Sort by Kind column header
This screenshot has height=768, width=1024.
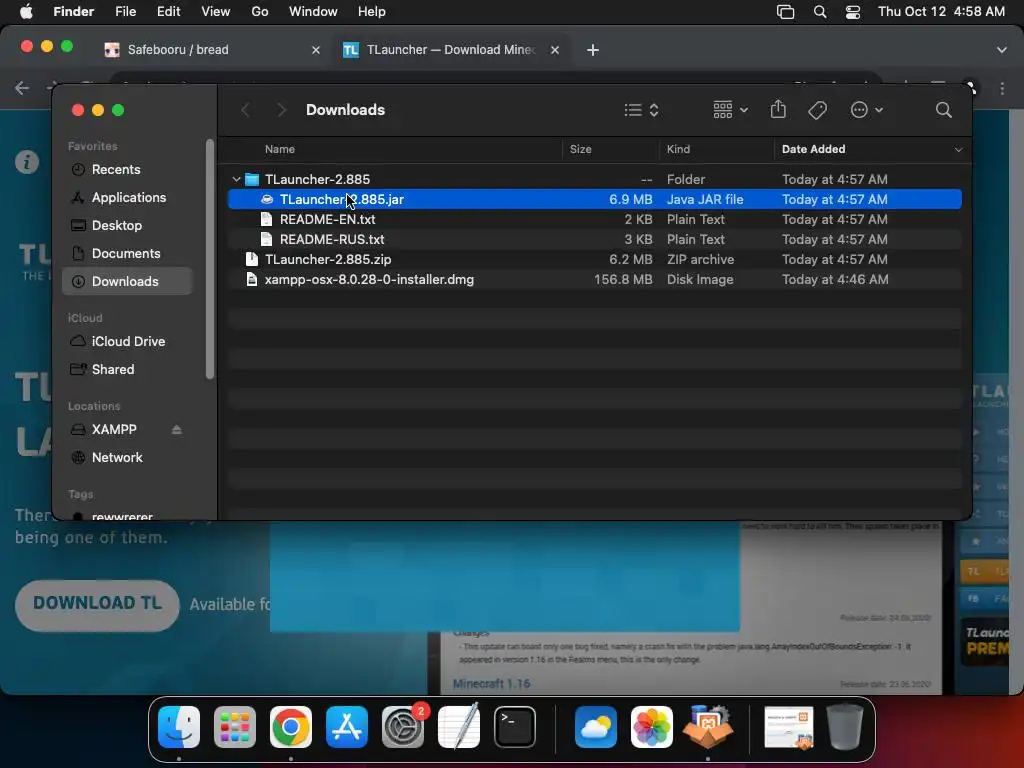(678, 150)
